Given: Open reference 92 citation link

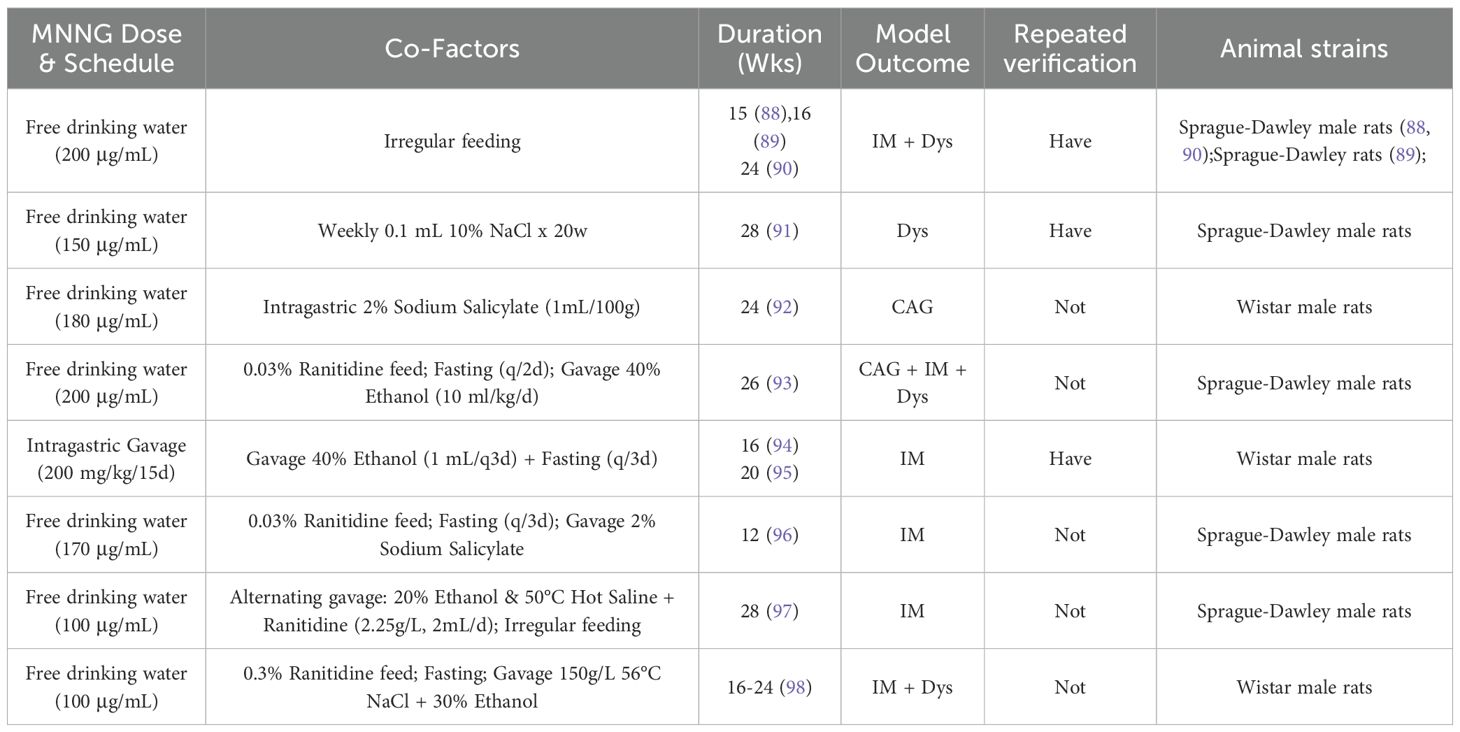Looking at the screenshot, I should 782,307.
